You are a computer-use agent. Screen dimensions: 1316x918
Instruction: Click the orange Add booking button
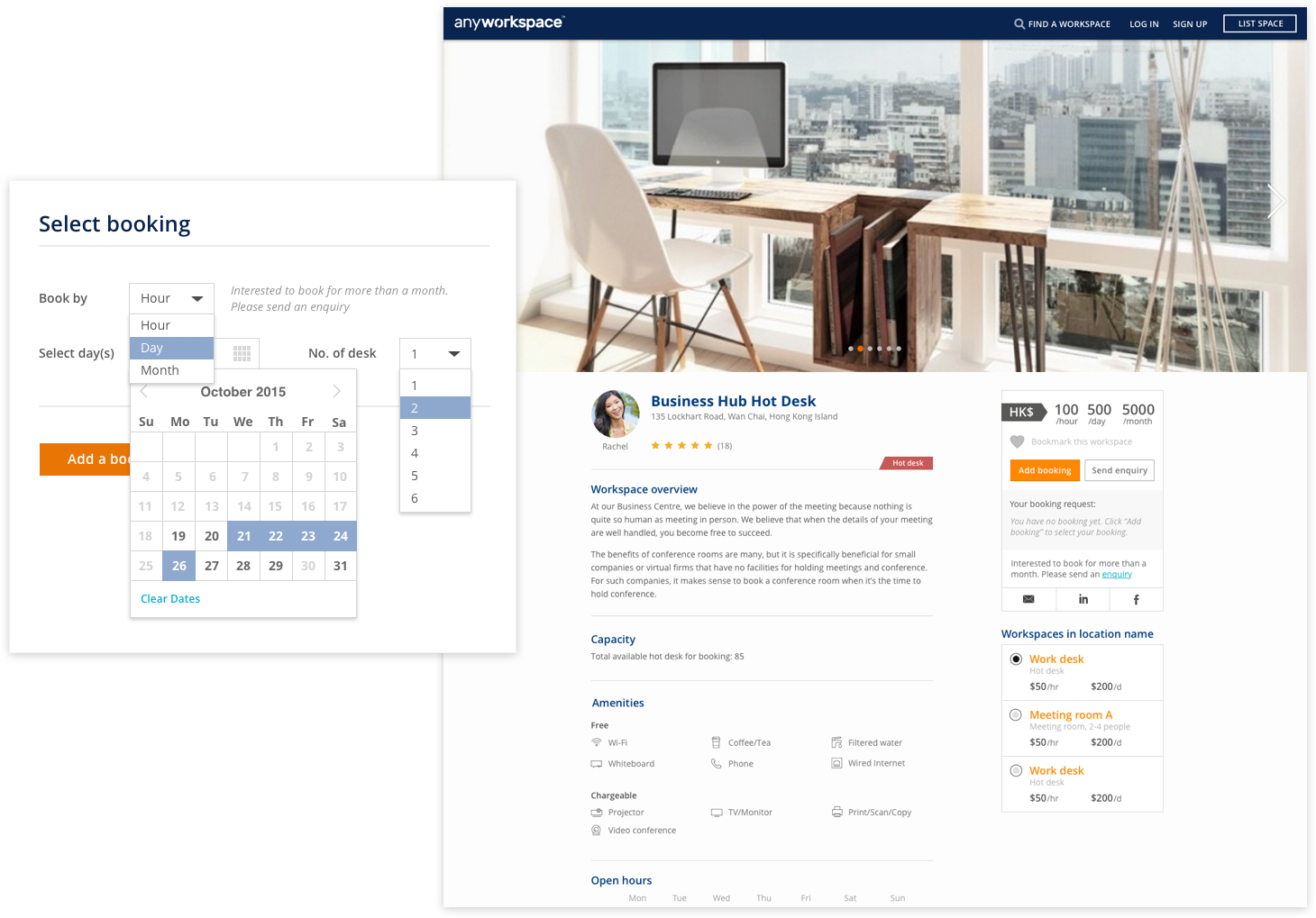1045,470
